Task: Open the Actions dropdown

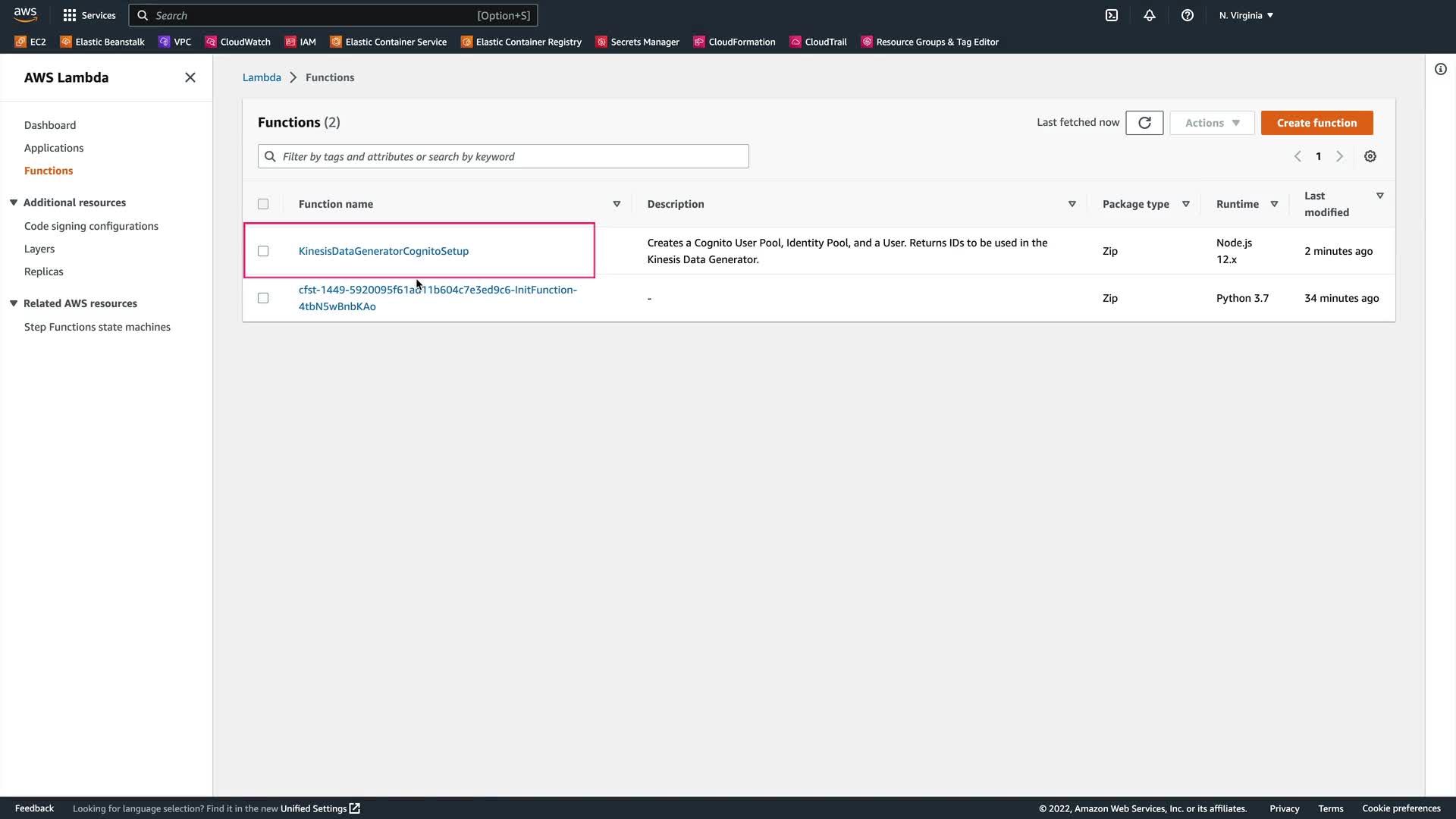Action: [1211, 123]
